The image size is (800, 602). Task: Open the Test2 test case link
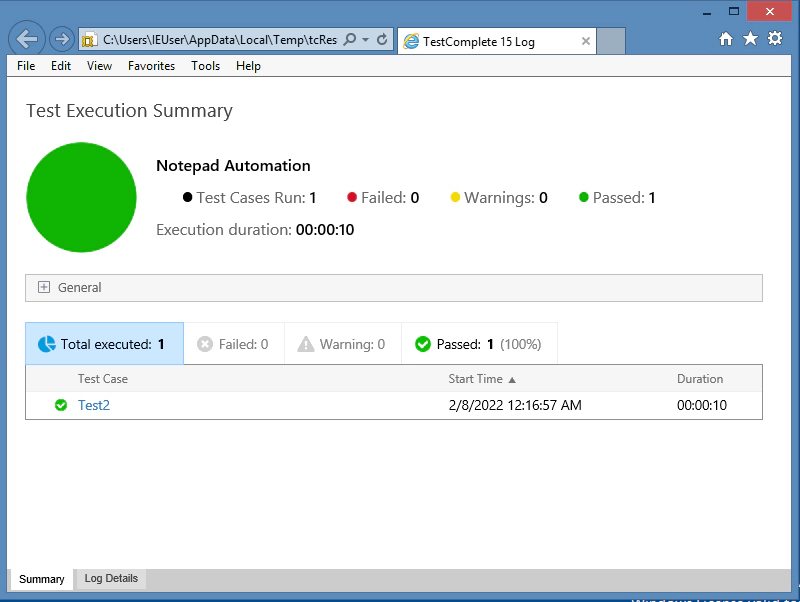point(94,405)
